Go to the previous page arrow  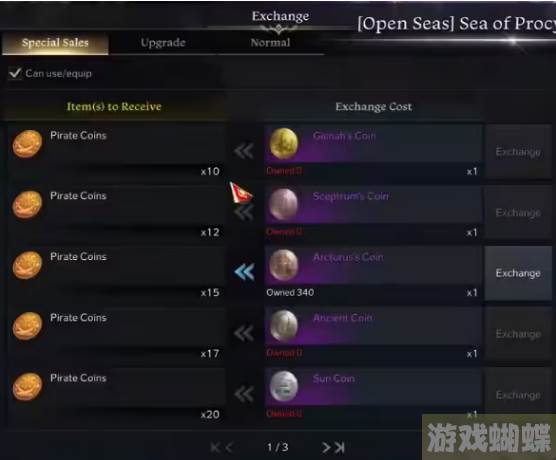(x=228, y=448)
